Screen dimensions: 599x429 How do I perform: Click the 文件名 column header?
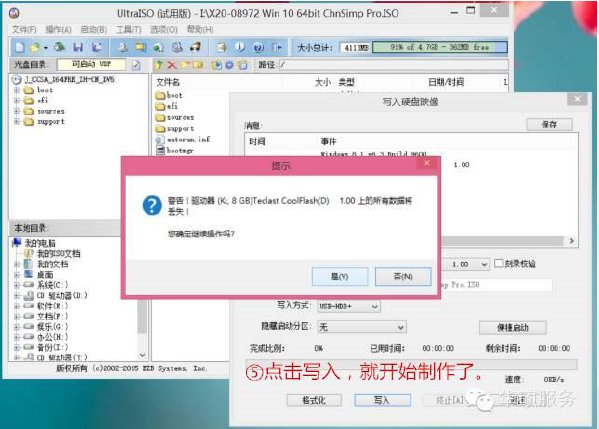[x=168, y=82]
